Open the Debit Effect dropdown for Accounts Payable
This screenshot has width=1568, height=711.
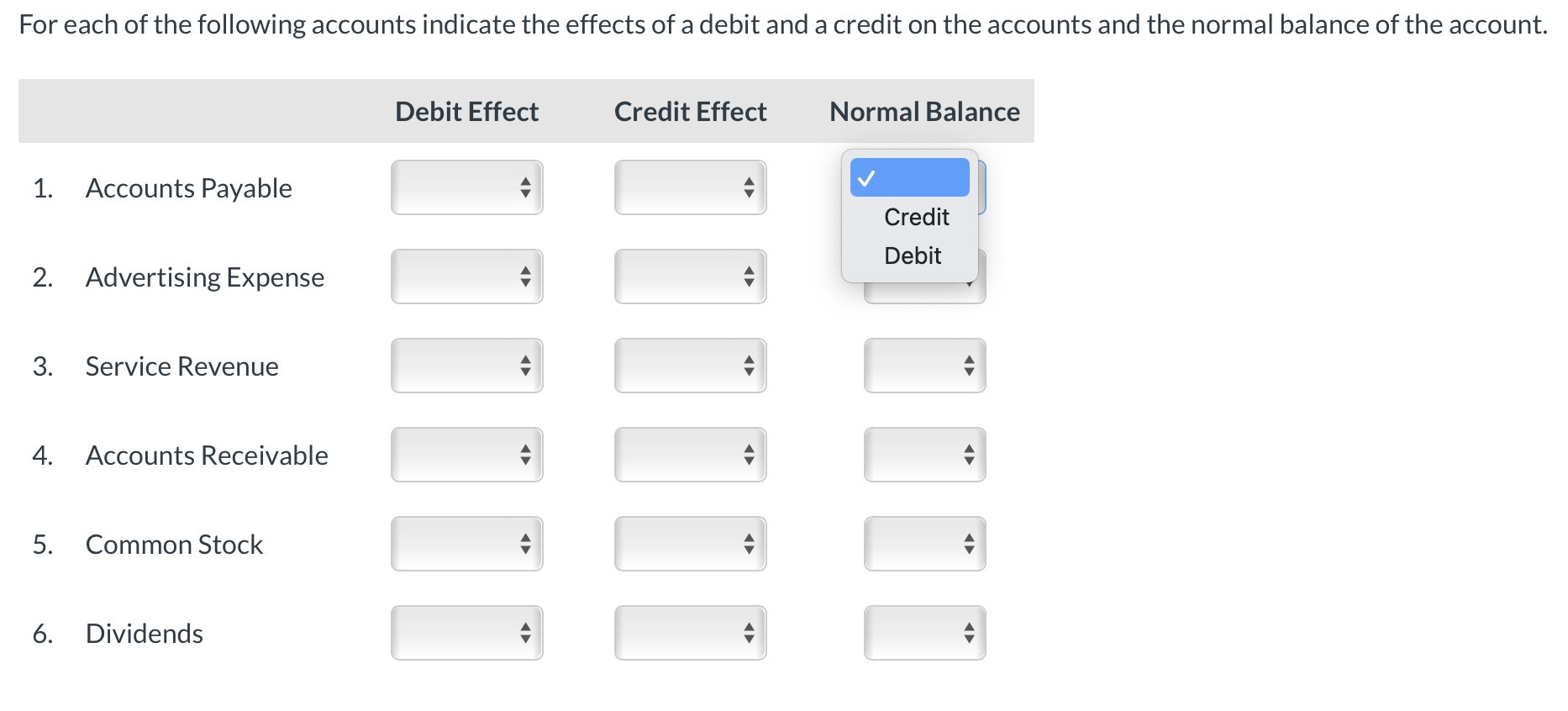coord(466,187)
